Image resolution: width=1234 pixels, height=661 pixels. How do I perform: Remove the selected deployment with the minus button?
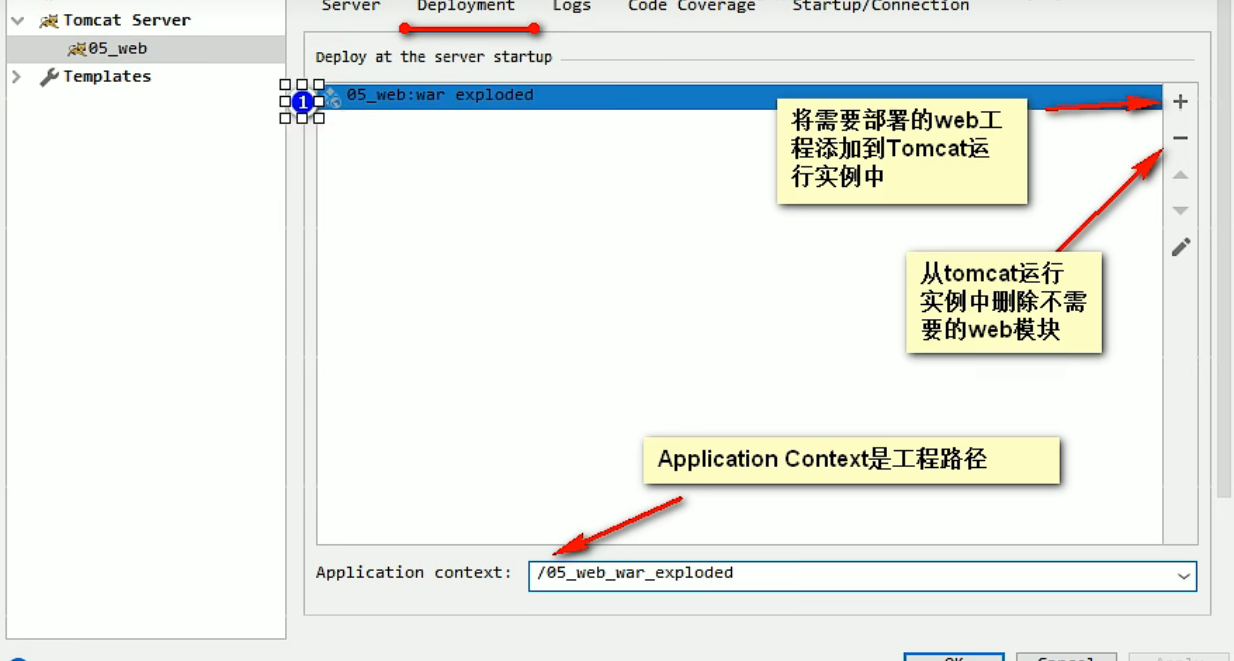[x=1181, y=138]
